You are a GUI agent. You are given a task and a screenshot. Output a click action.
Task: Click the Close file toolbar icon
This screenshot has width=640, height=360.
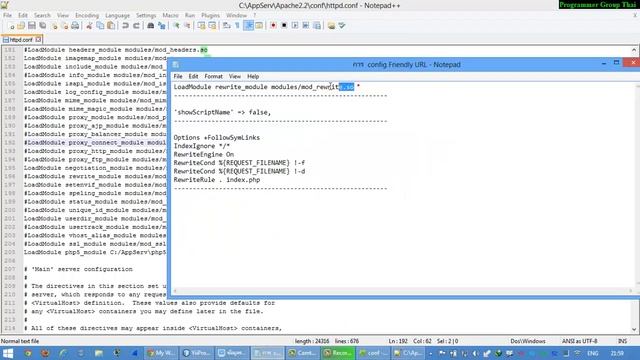click(54, 26)
